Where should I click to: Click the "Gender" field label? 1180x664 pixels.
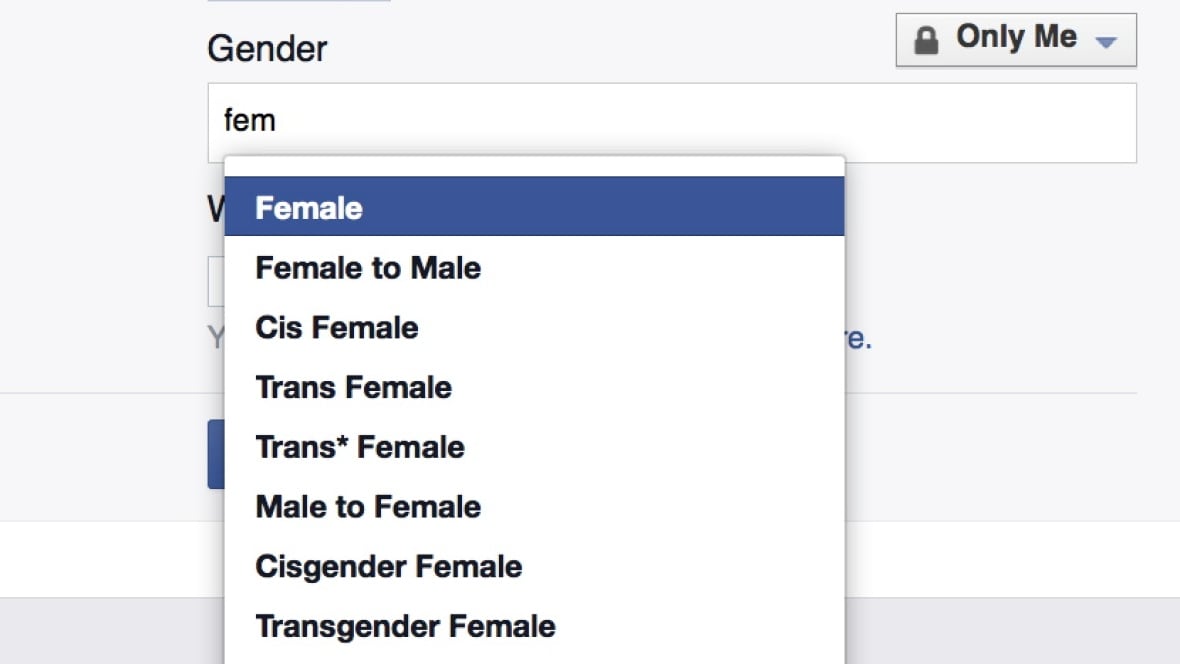pyautogui.click(x=267, y=48)
